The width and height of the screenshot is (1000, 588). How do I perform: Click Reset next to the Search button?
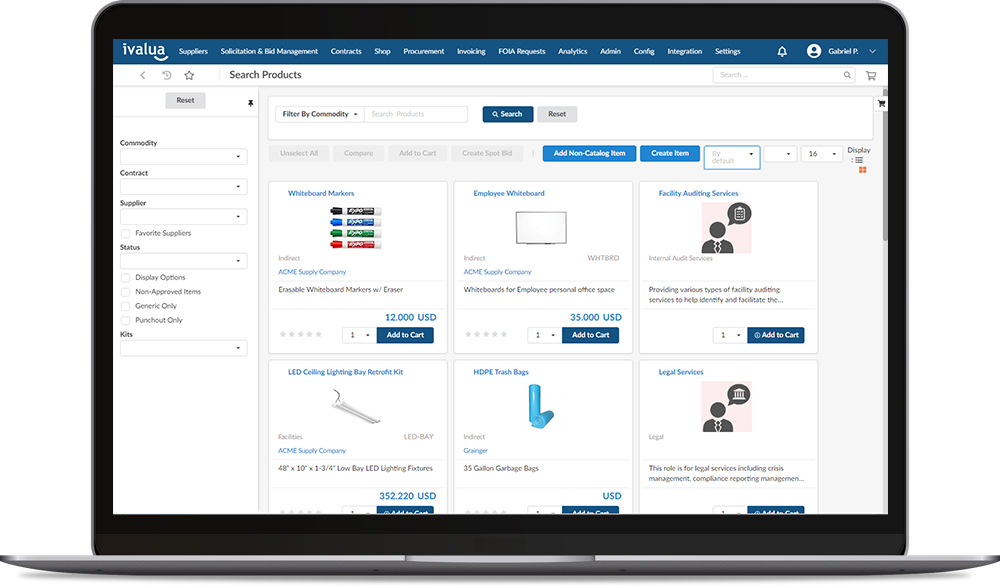point(557,114)
